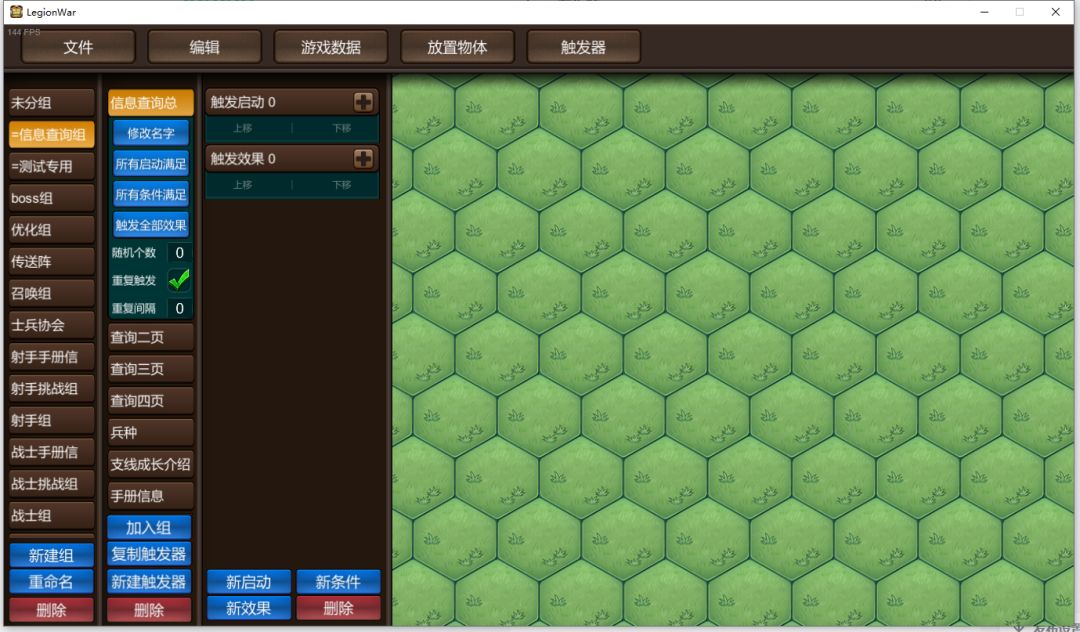Select the 查询二页 trigger
This screenshot has width=1080, height=632.
coord(151,337)
